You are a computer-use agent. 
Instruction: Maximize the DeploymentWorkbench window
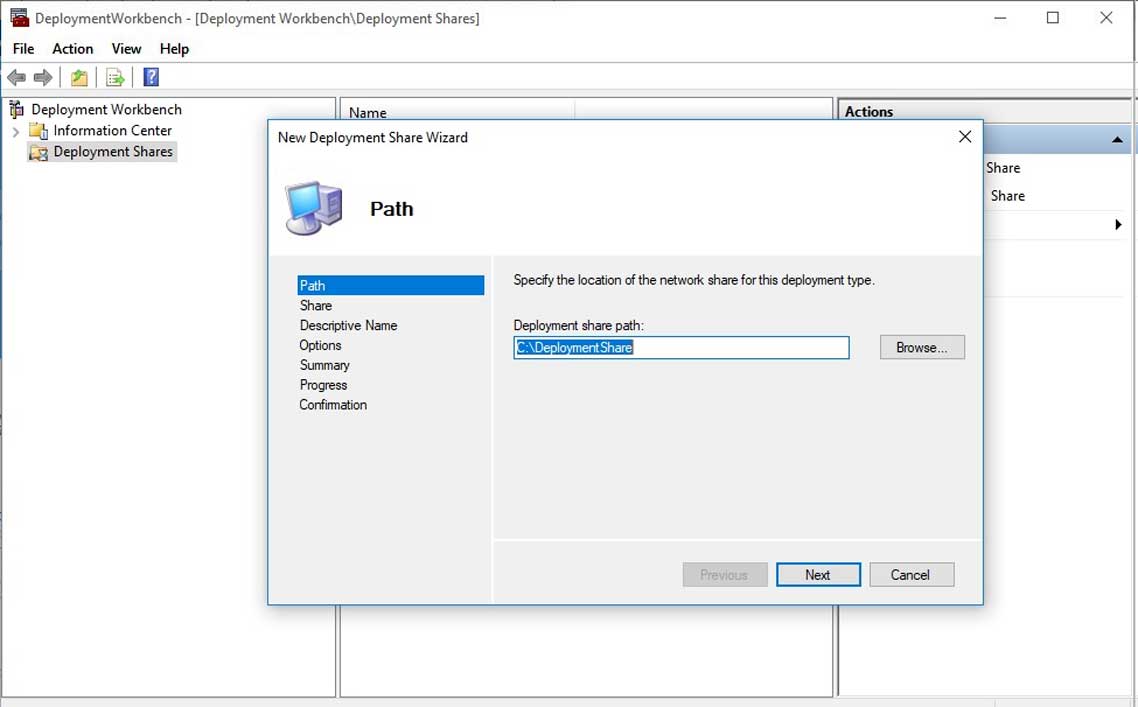click(x=1052, y=17)
